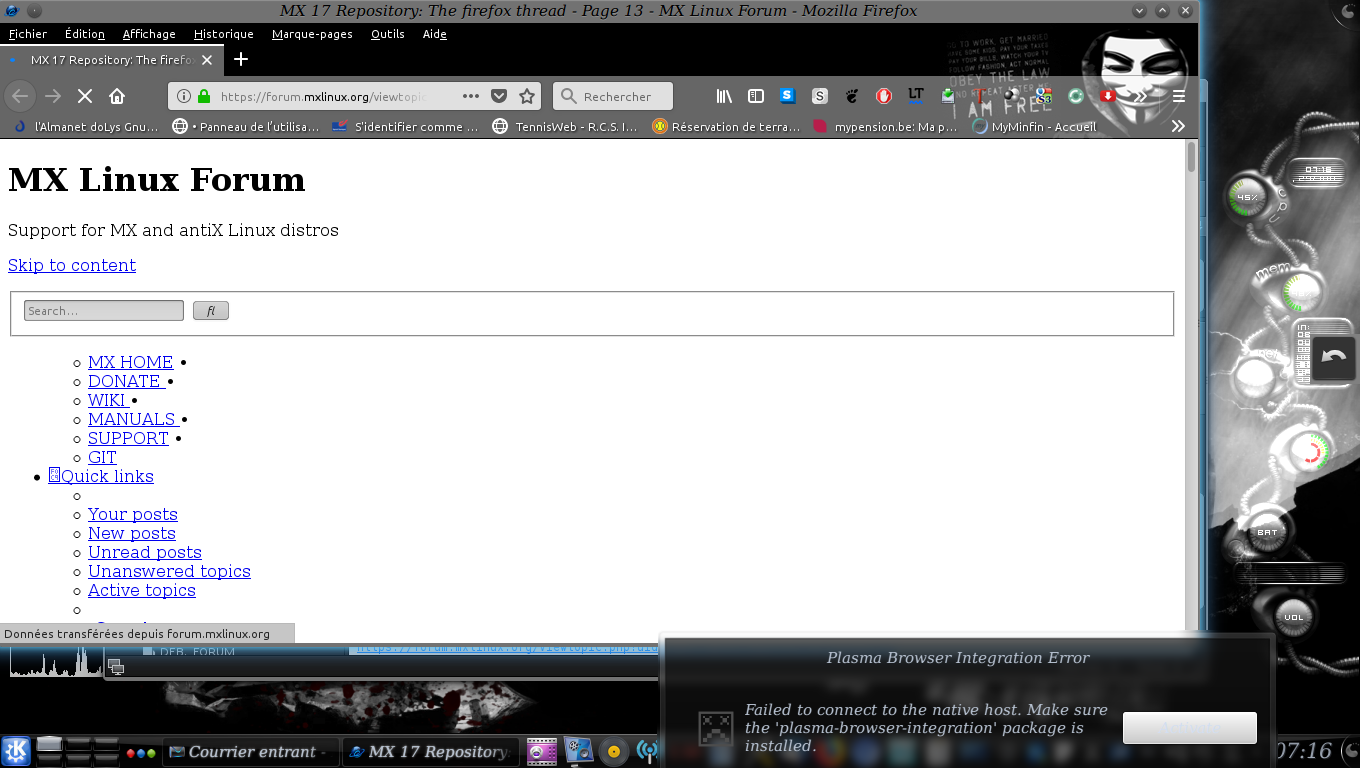This screenshot has width=1360, height=768.
Task: Open the Marque-pages menu
Action: pos(312,34)
